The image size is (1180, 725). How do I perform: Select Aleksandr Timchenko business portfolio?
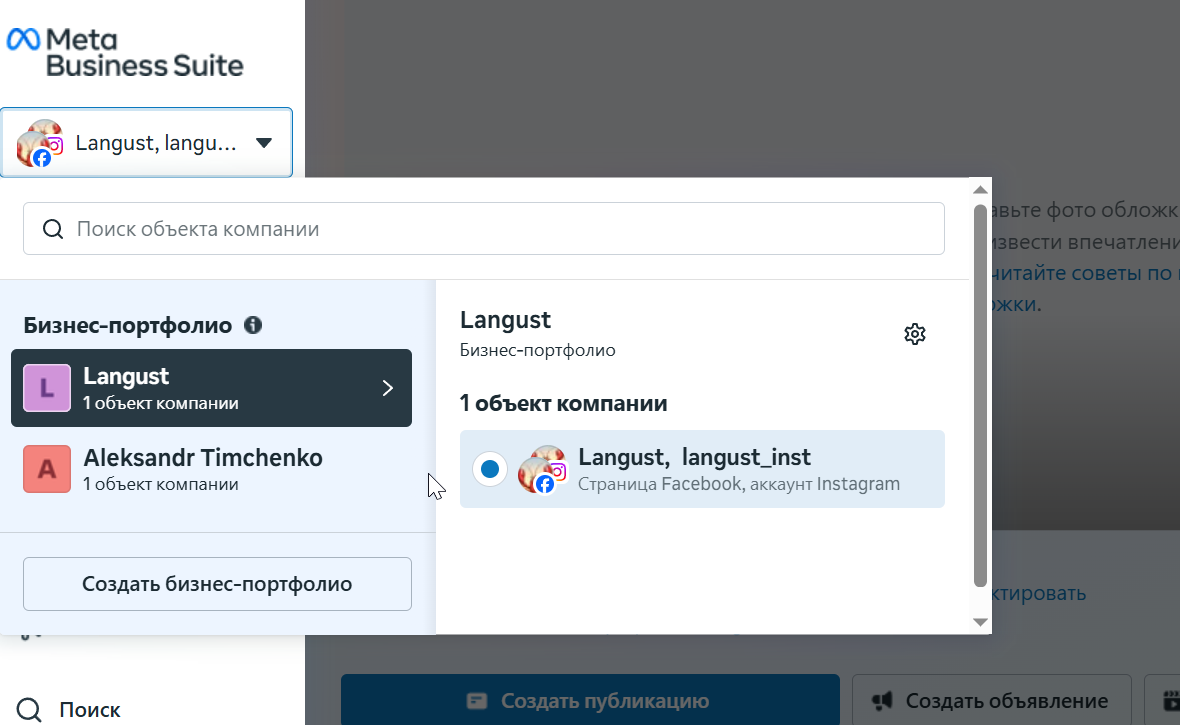211,469
